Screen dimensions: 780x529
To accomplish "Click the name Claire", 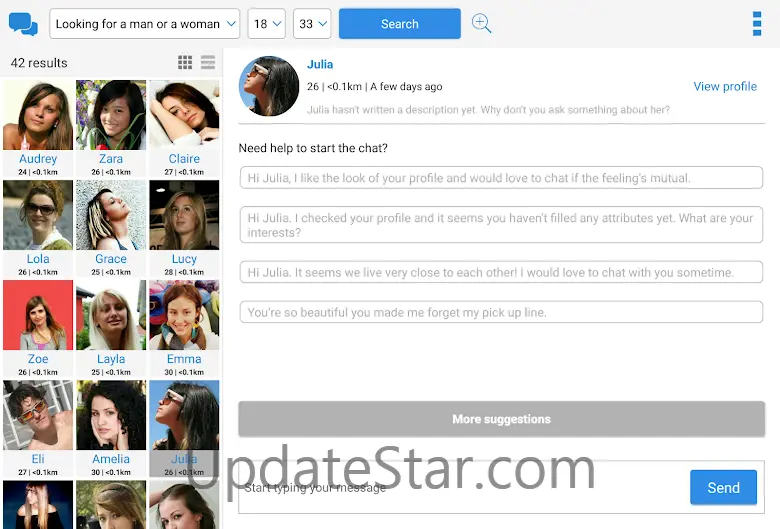I will click(x=184, y=159).
